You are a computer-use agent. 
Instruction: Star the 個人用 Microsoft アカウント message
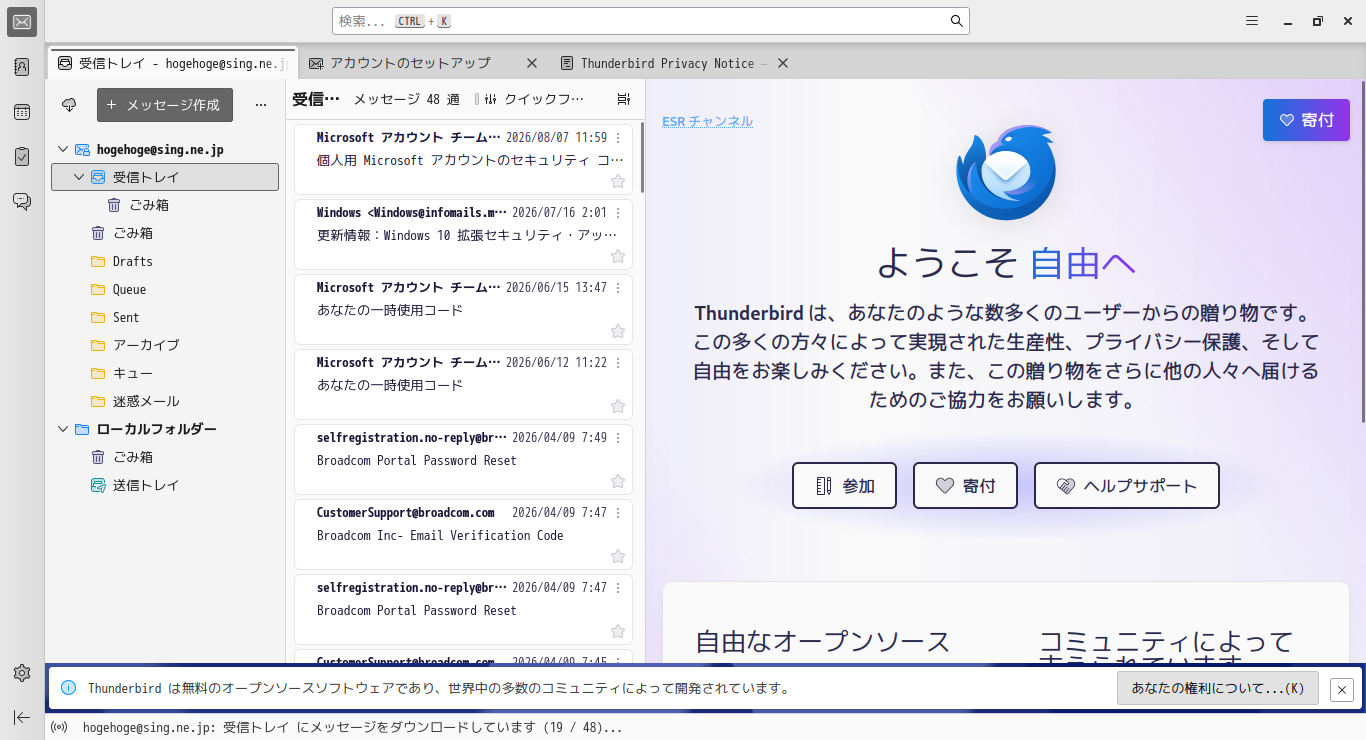(x=618, y=181)
